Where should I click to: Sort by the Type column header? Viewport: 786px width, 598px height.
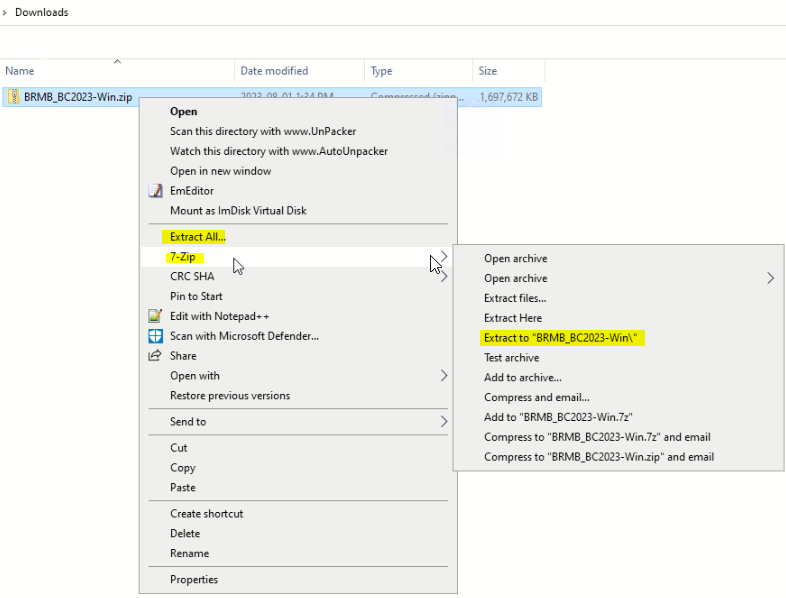tap(381, 71)
